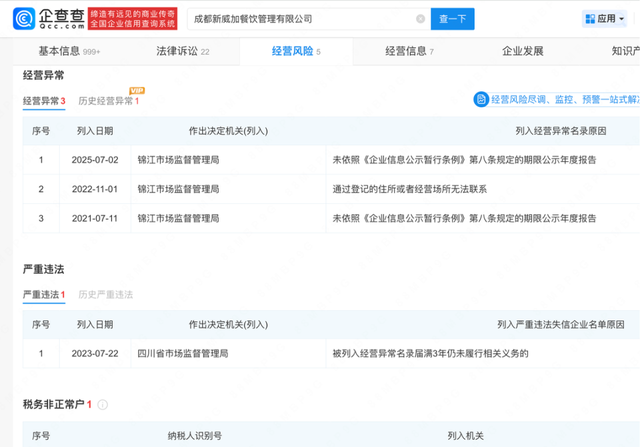Image resolution: width=640 pixels, height=447 pixels.
Task: Select the 经营异常 sub-tab
Action: pos(44,101)
